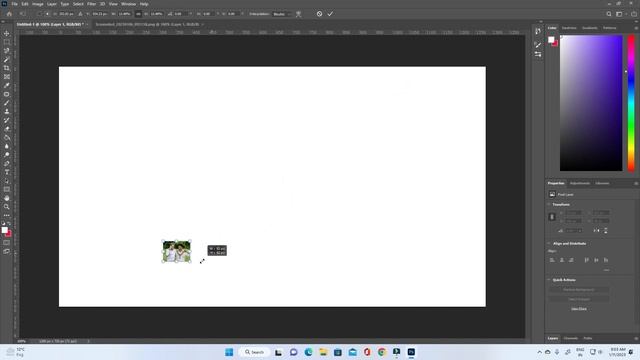The width and height of the screenshot is (640, 360).
Task: Toggle width-height link in Properties panel
Action: click(552, 217)
